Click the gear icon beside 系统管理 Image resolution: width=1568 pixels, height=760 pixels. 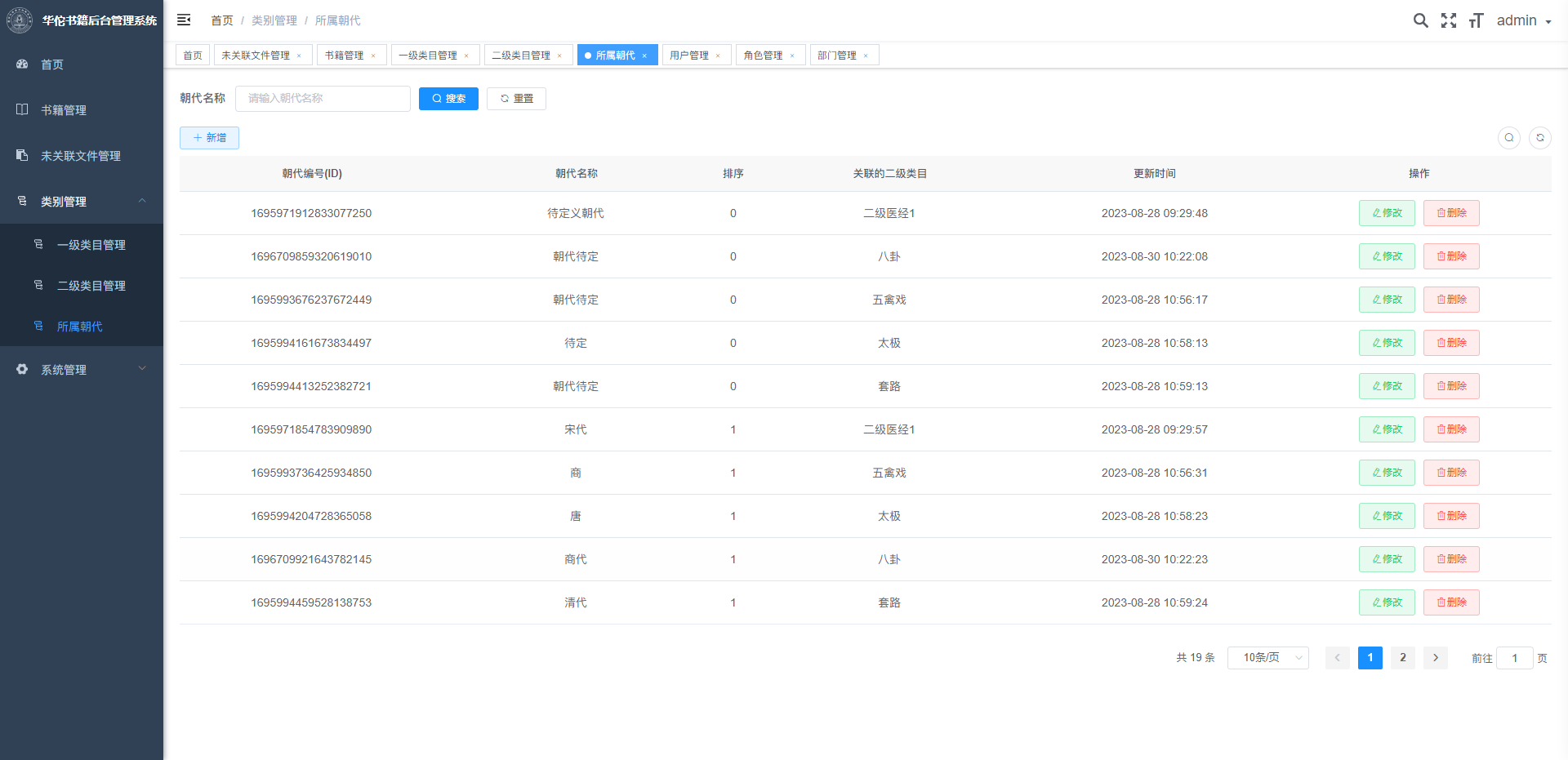[x=22, y=369]
